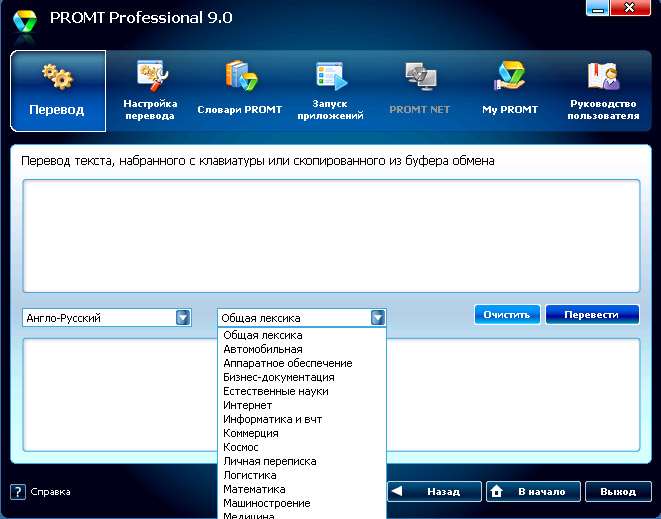This screenshot has width=661, height=519.
Task: Select Логистика topic
Action: tap(302, 475)
